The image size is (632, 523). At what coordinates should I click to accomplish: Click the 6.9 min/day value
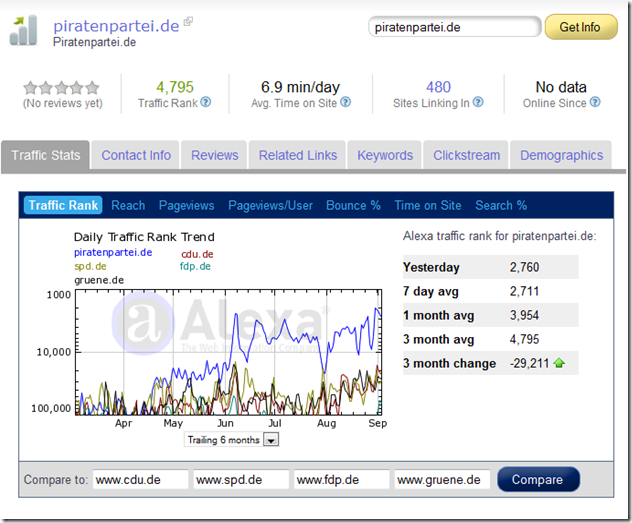tap(300, 87)
